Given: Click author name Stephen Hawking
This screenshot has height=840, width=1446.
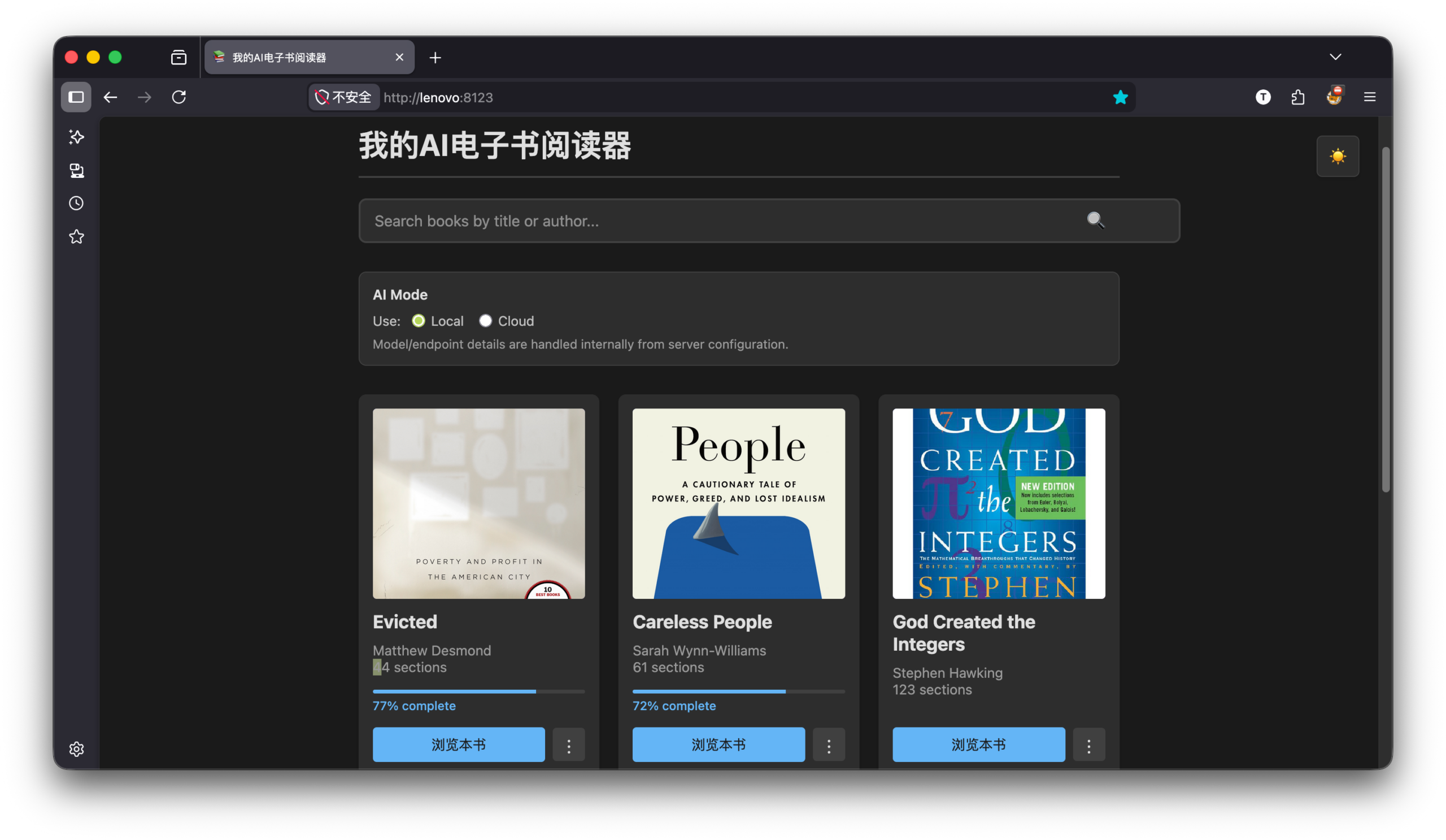Looking at the screenshot, I should [947, 672].
